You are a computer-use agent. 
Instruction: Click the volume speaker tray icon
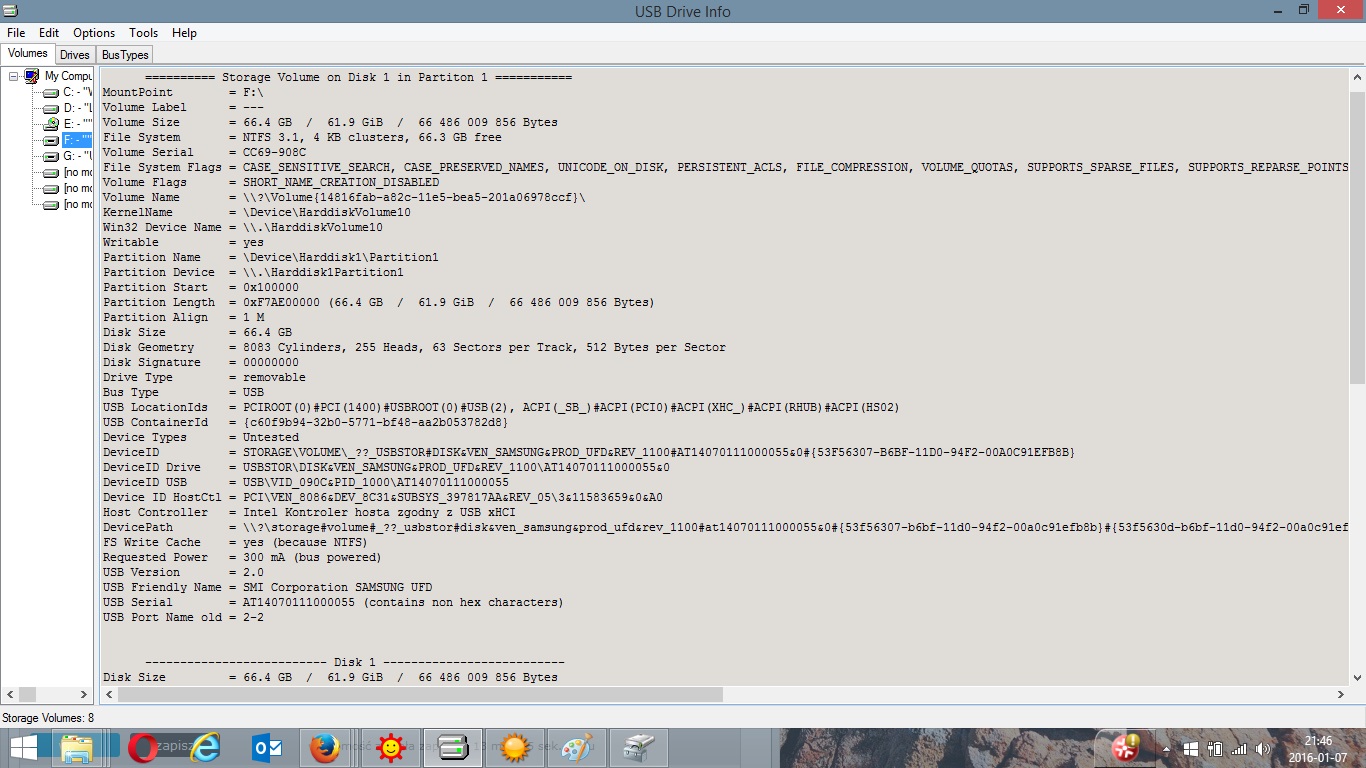tap(1263, 748)
